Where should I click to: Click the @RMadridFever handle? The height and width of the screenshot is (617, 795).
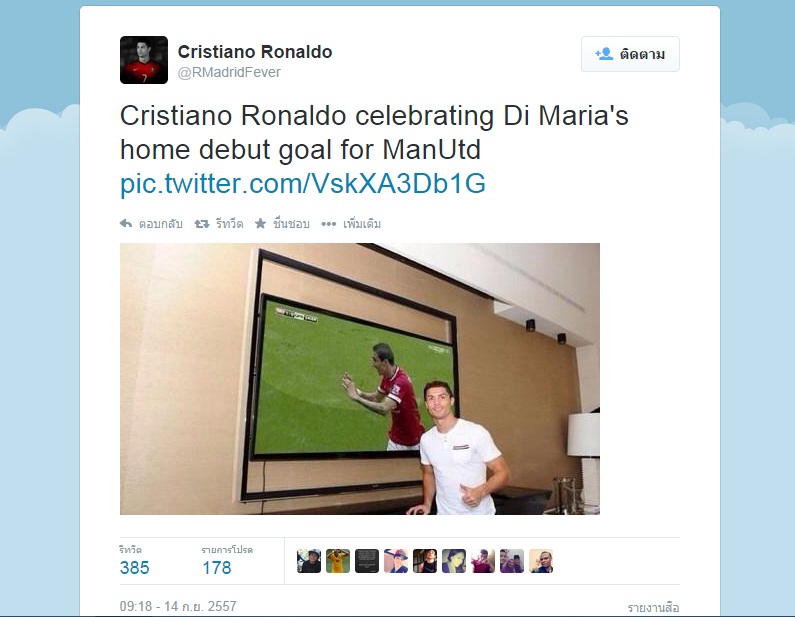(x=229, y=72)
